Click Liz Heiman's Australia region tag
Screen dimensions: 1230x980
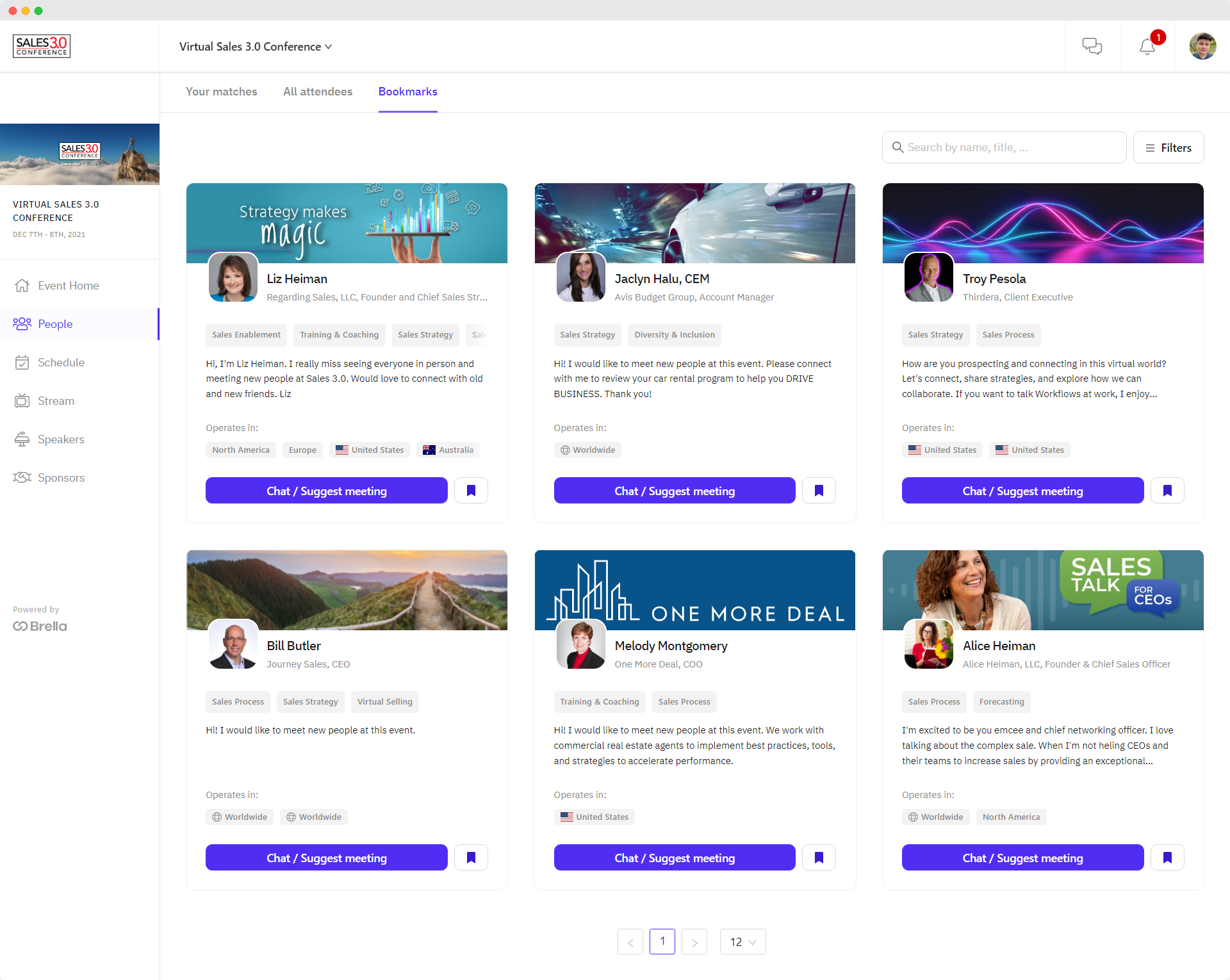(x=448, y=450)
